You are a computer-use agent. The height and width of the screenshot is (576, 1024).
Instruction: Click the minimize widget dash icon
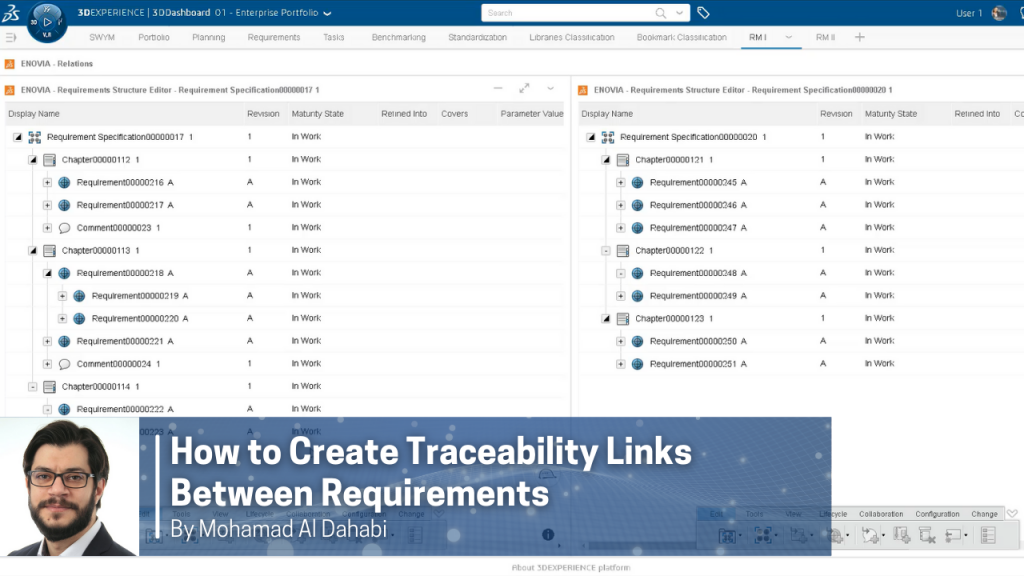pos(498,89)
